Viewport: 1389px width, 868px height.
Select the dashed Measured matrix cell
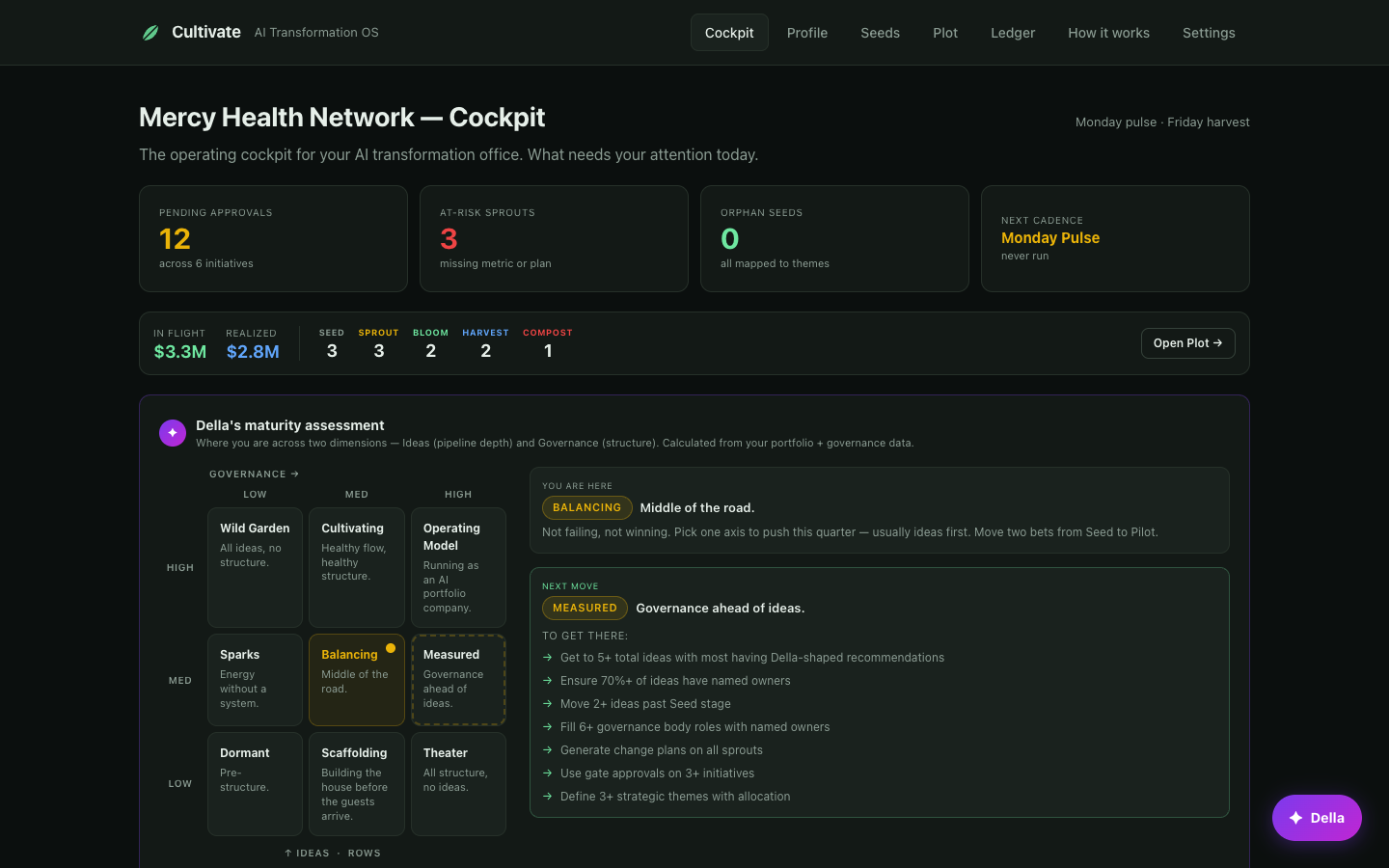click(458, 680)
